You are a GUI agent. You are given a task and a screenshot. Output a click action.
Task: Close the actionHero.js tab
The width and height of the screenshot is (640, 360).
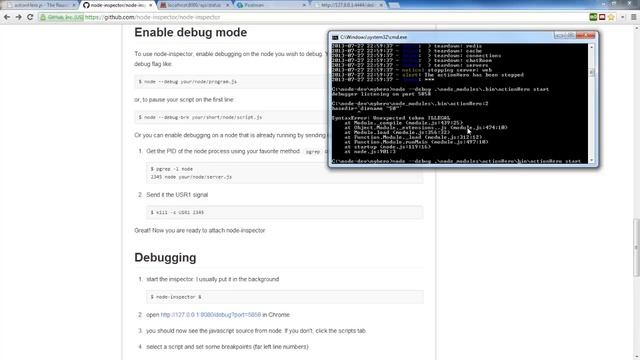tap(74, 5)
